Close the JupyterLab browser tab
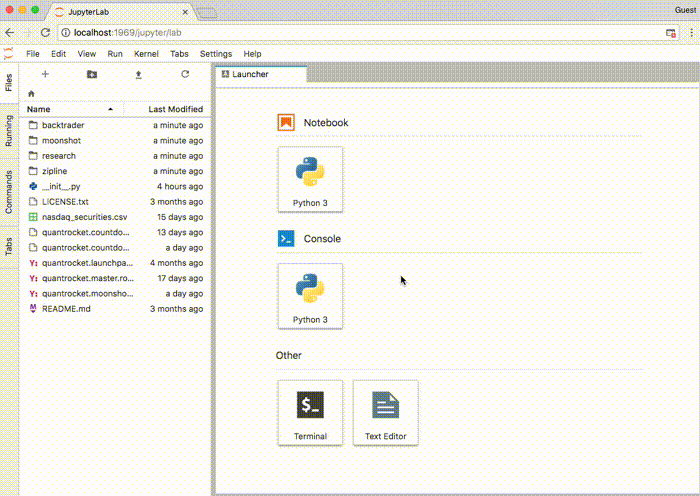 (185, 12)
